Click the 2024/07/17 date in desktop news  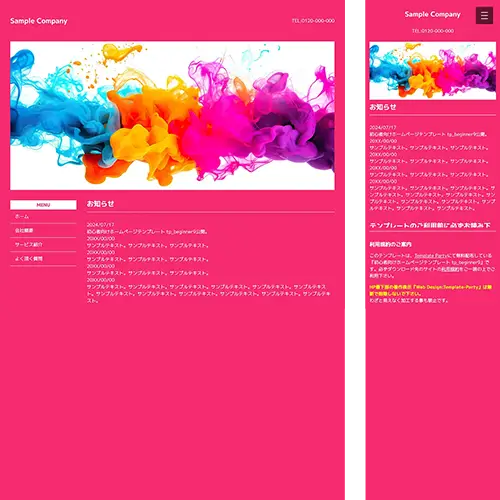coord(100,225)
